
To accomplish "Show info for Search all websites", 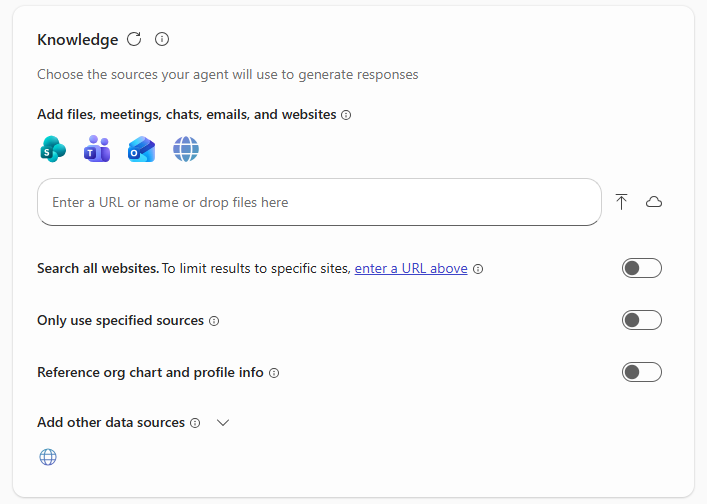I will coord(478,269).
